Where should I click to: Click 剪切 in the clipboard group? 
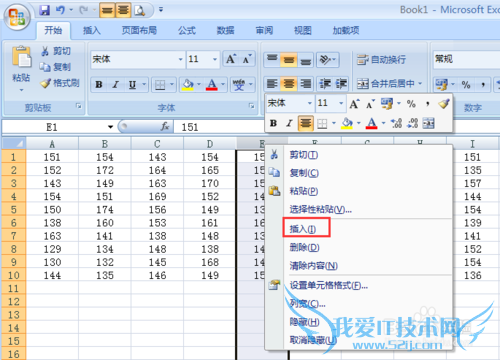click(55, 51)
